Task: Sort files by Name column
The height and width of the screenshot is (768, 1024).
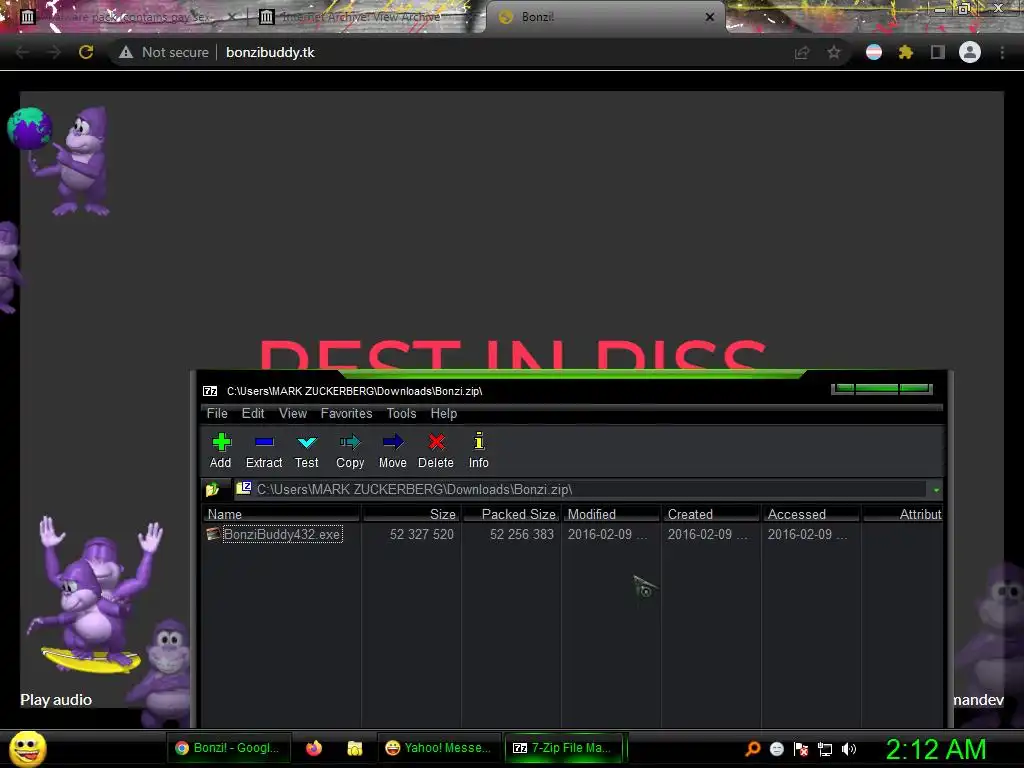Action: tap(281, 514)
